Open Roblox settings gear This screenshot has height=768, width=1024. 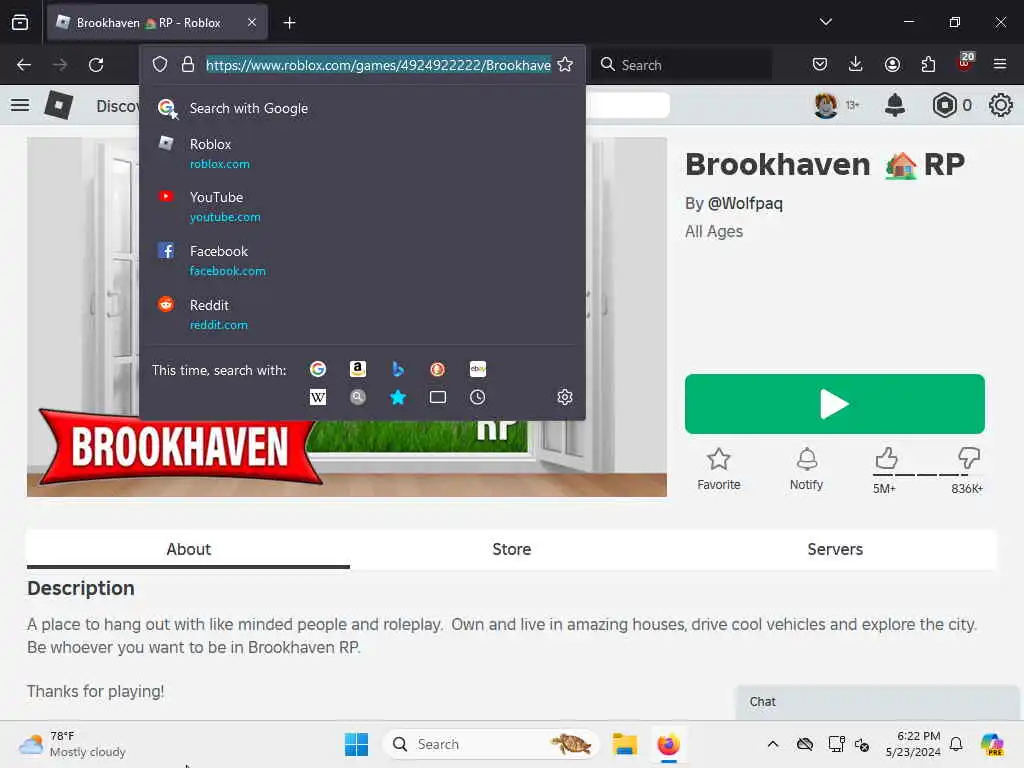click(1000, 105)
